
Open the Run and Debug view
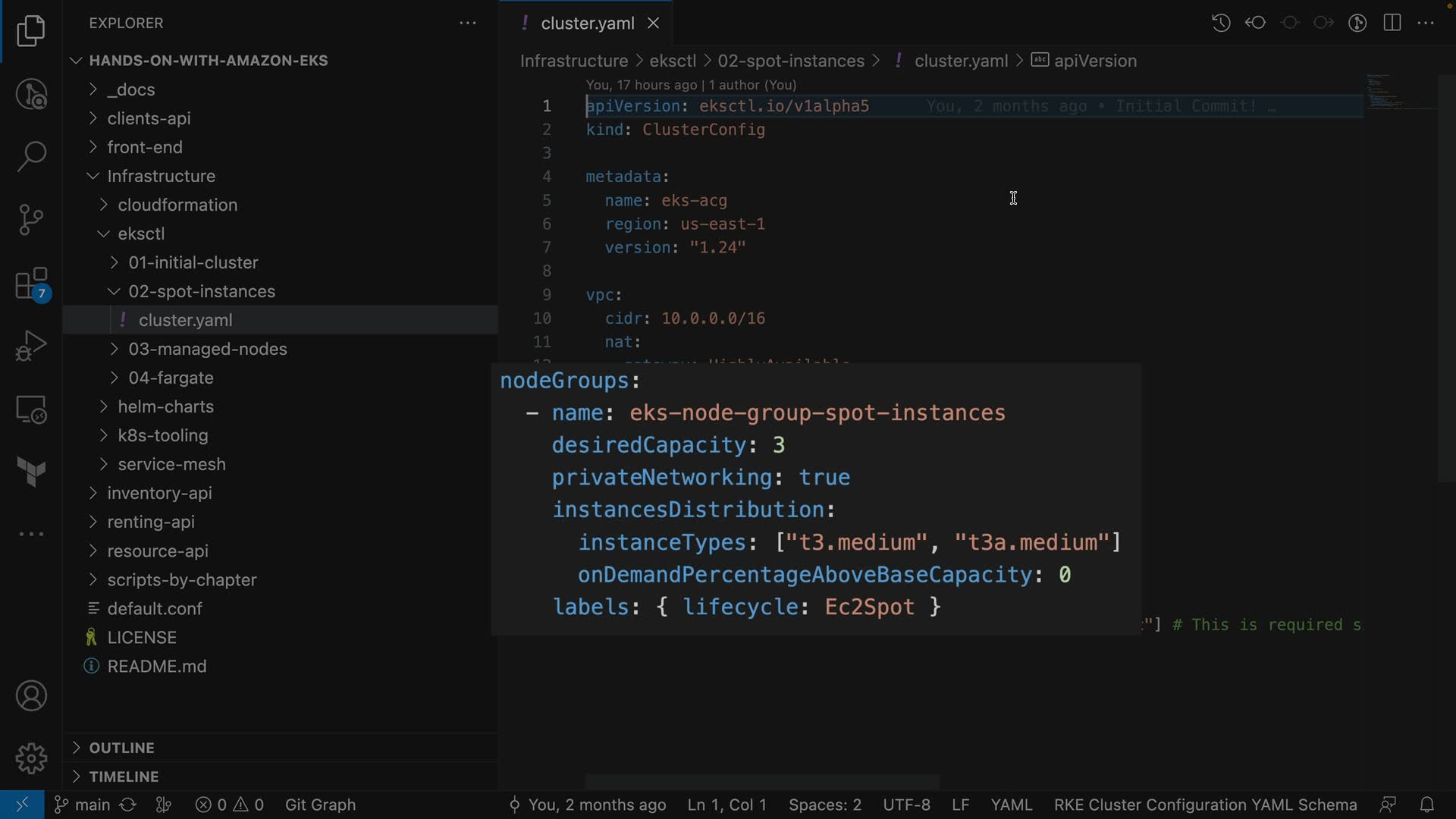tap(31, 347)
